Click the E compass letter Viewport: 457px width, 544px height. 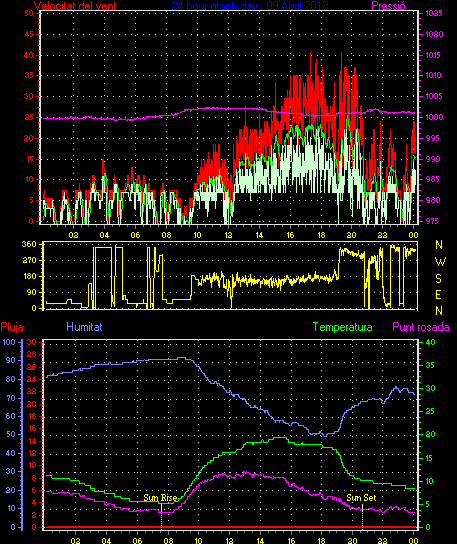tap(438, 295)
